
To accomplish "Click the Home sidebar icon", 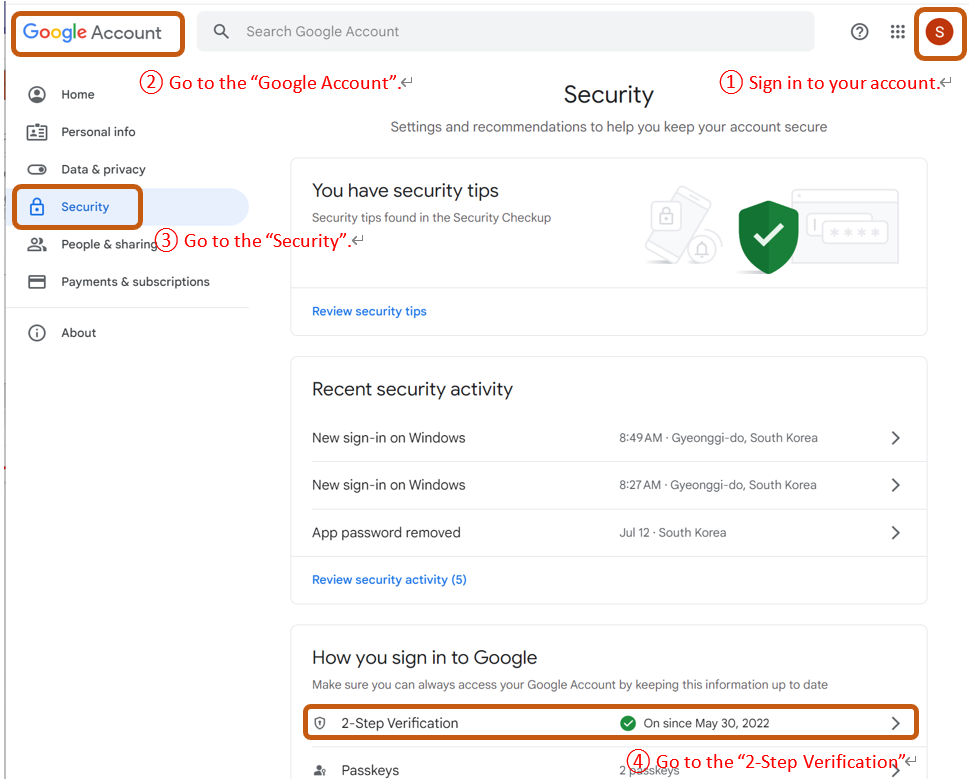I will [x=37, y=95].
